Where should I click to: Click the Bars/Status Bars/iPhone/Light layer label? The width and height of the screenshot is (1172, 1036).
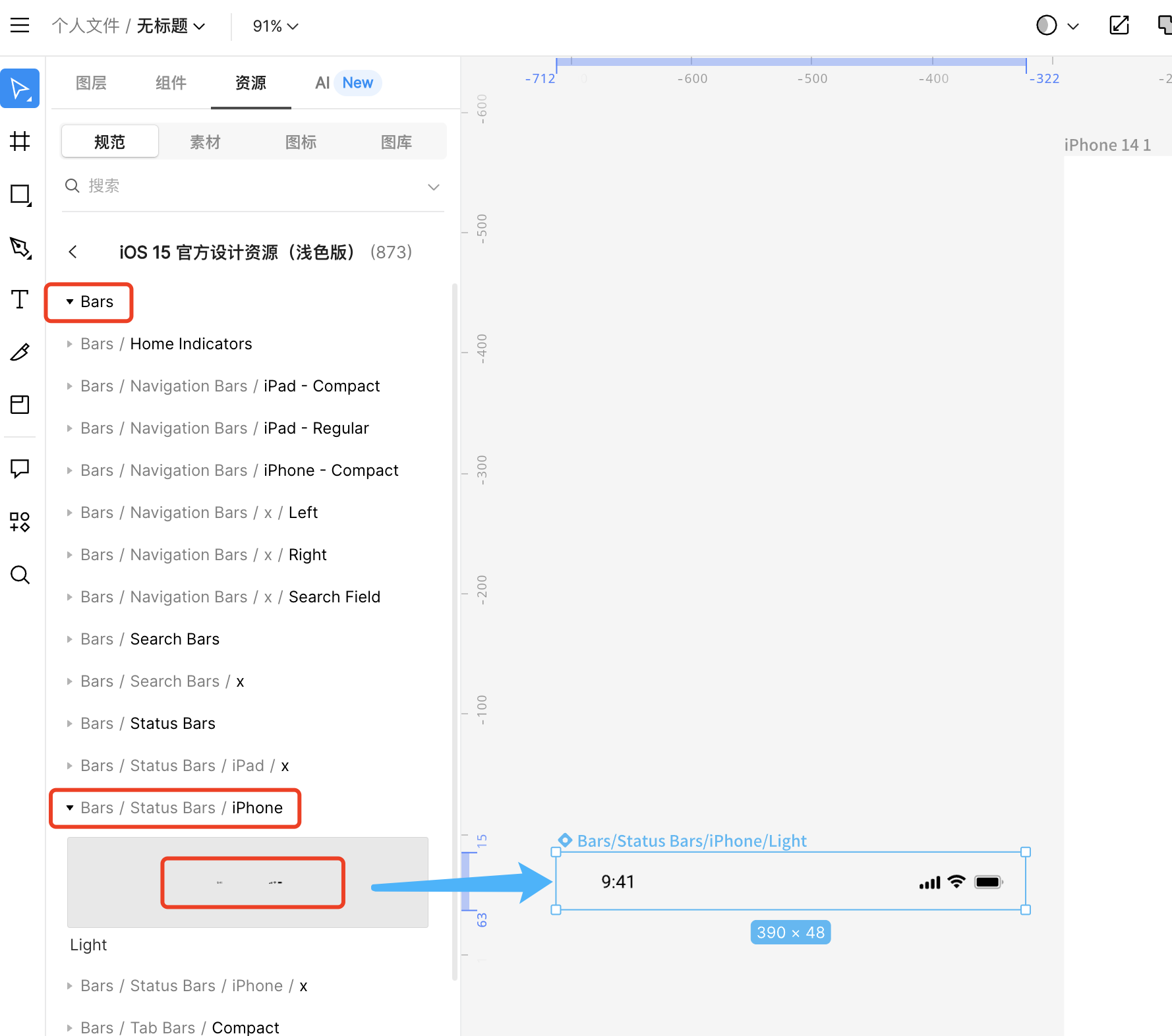tap(691, 841)
